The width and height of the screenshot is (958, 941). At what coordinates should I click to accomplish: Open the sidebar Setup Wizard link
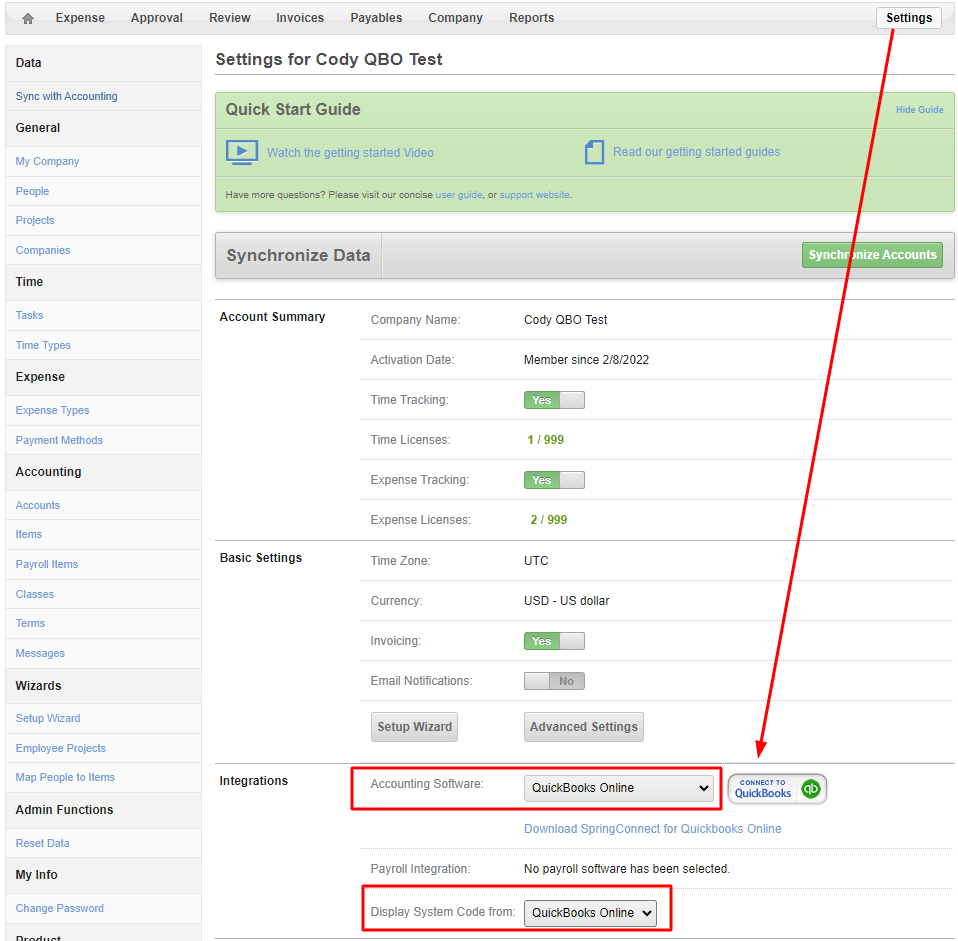coord(48,718)
